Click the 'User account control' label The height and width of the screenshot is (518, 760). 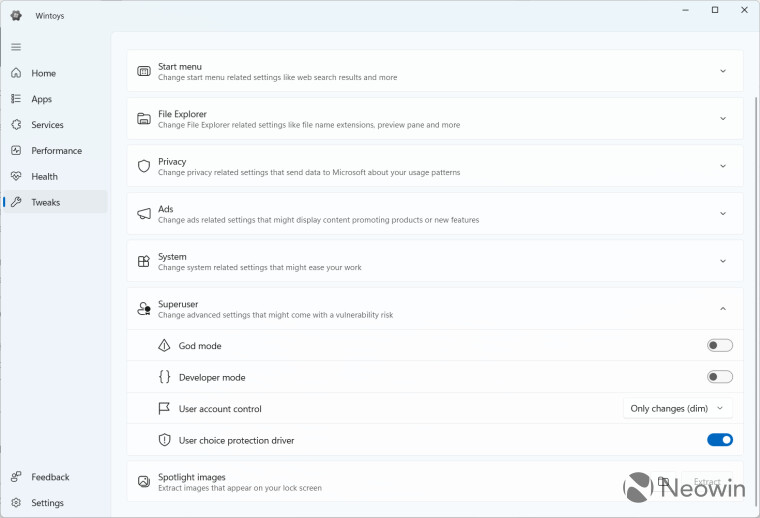point(220,409)
